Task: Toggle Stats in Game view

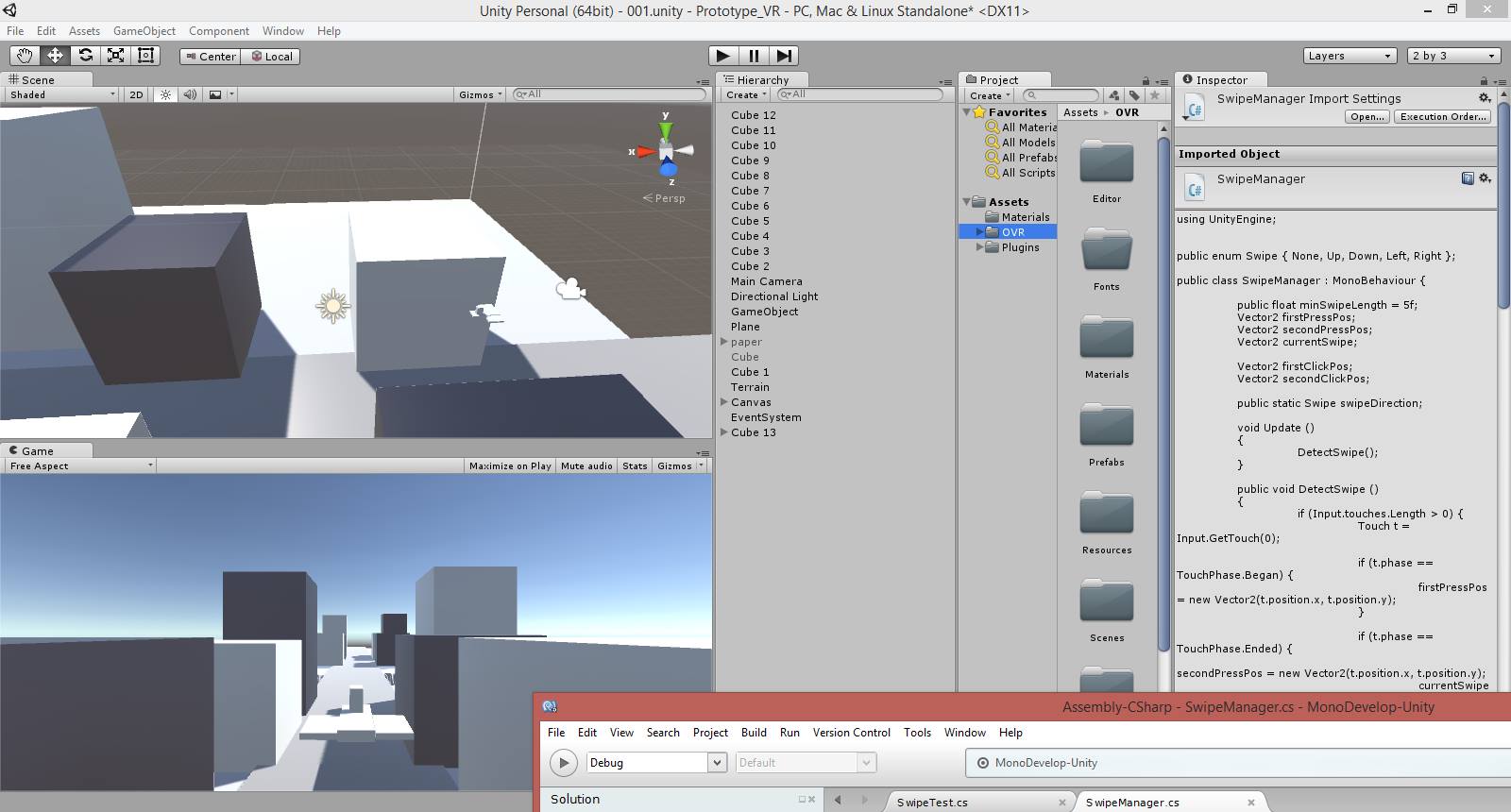Action: point(635,465)
